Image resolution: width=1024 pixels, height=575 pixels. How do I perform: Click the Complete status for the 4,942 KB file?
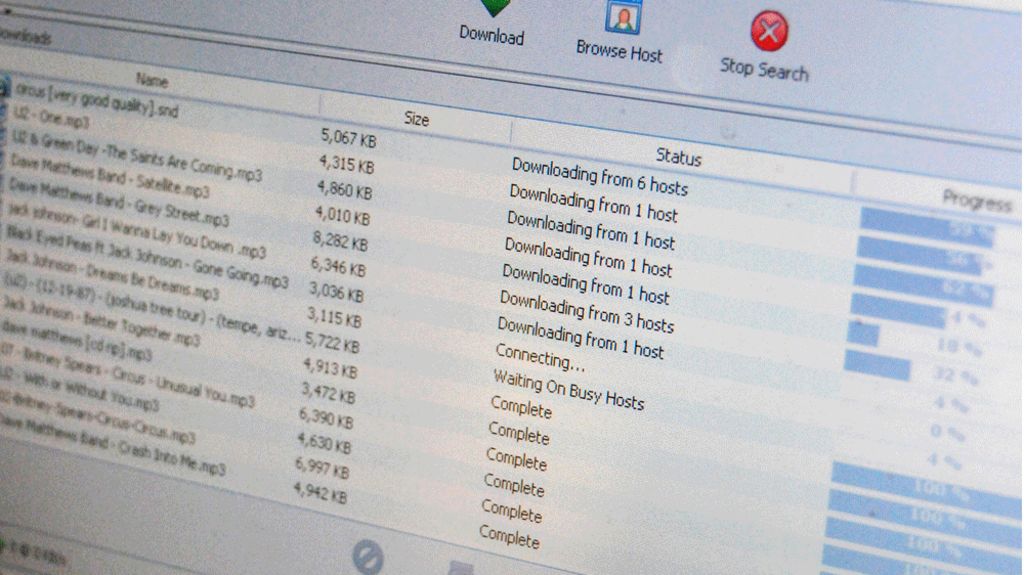click(509, 536)
